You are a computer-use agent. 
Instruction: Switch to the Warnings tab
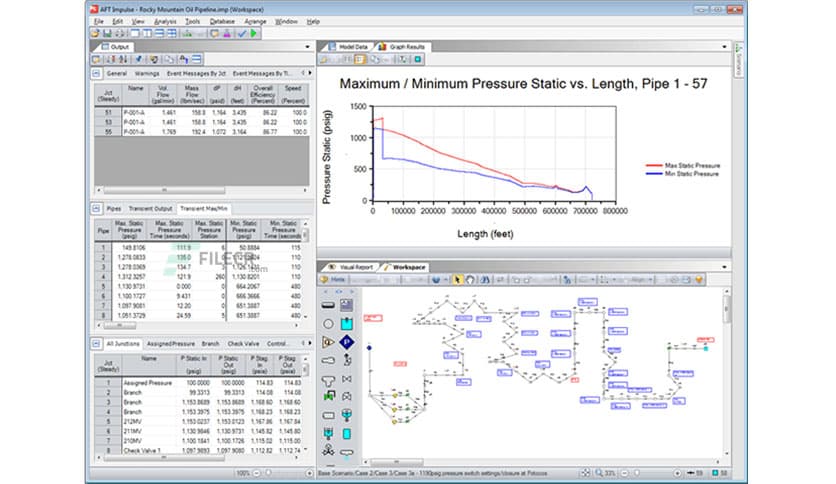tap(147, 74)
